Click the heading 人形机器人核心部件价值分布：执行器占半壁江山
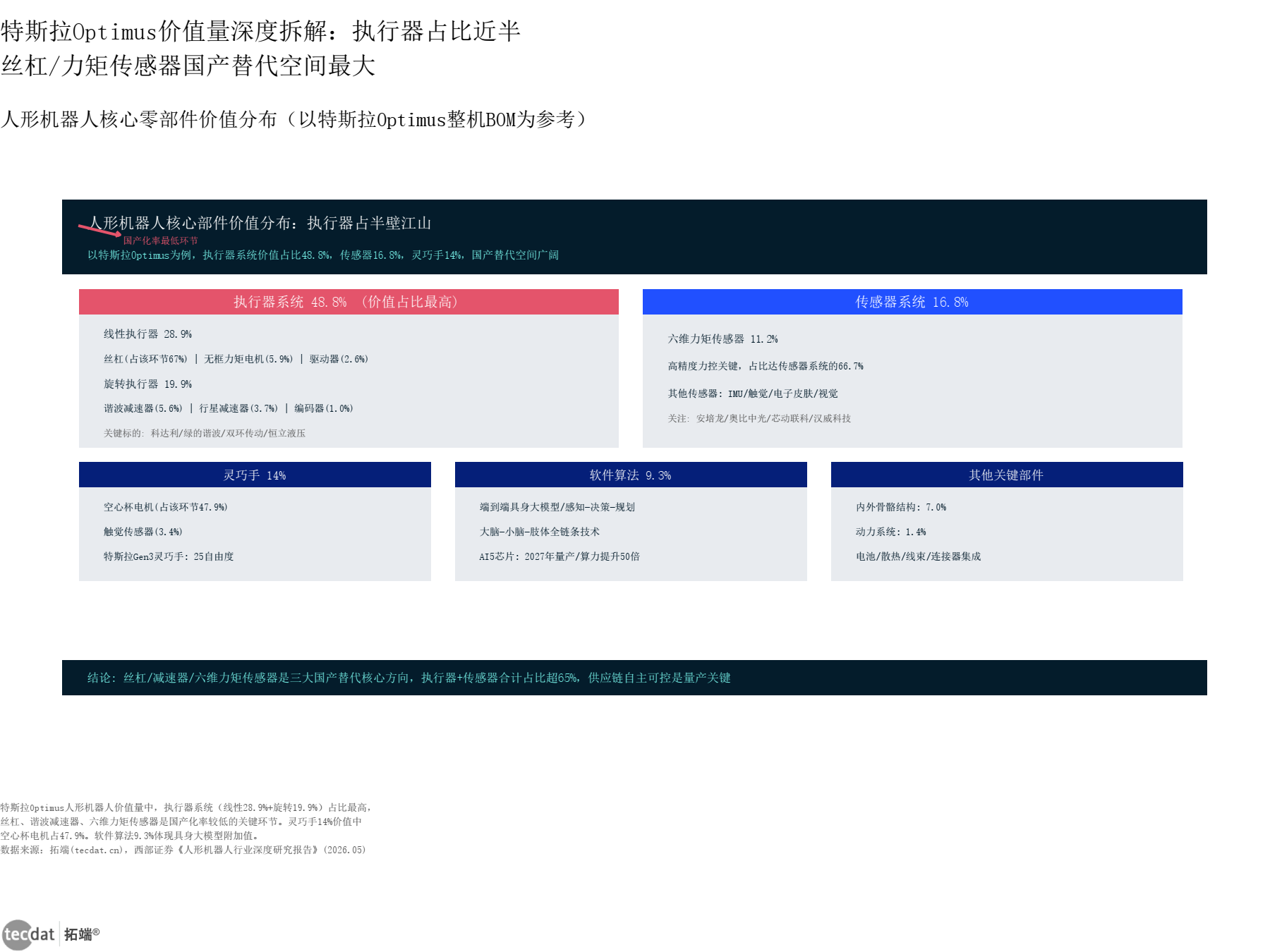The width and height of the screenshot is (1270, 952). (260, 223)
